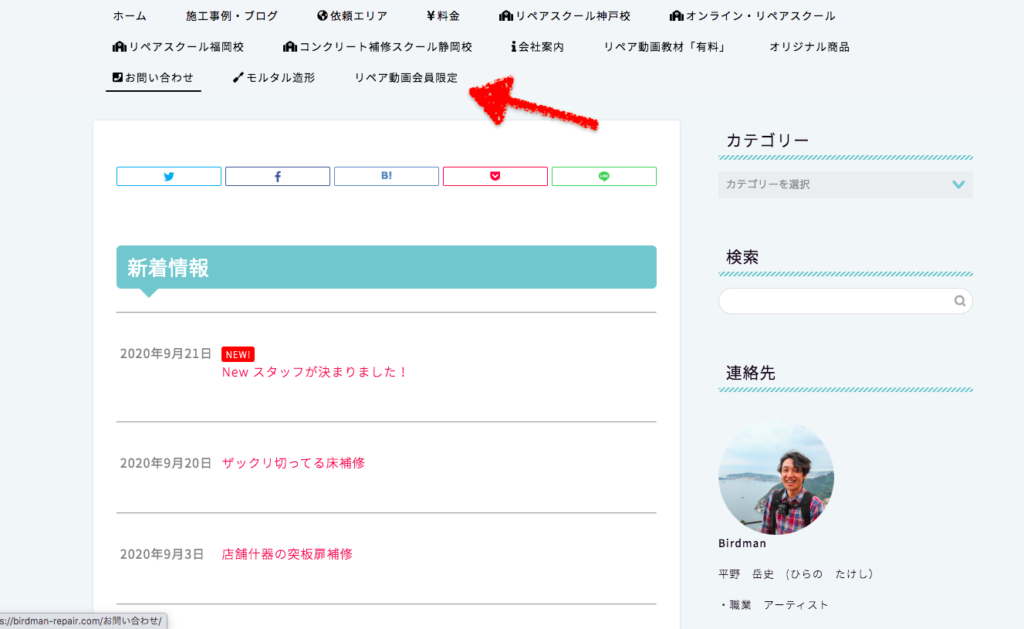
Task: Open 店舗什器の突板扉補修 article link
Action: click(x=287, y=554)
